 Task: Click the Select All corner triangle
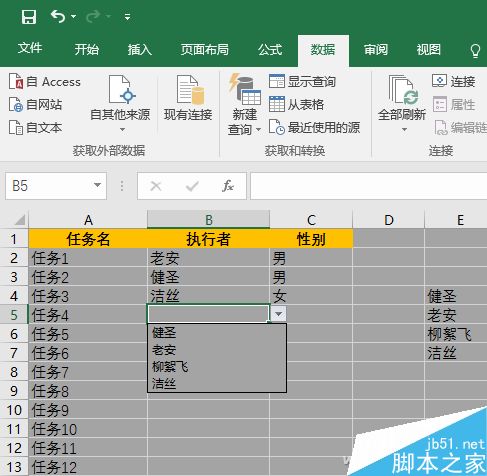(19, 220)
